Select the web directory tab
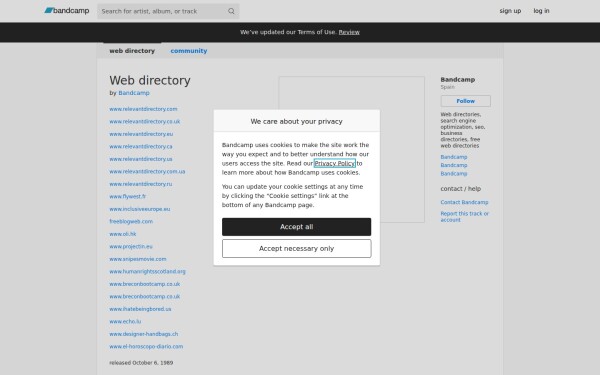 tap(132, 51)
